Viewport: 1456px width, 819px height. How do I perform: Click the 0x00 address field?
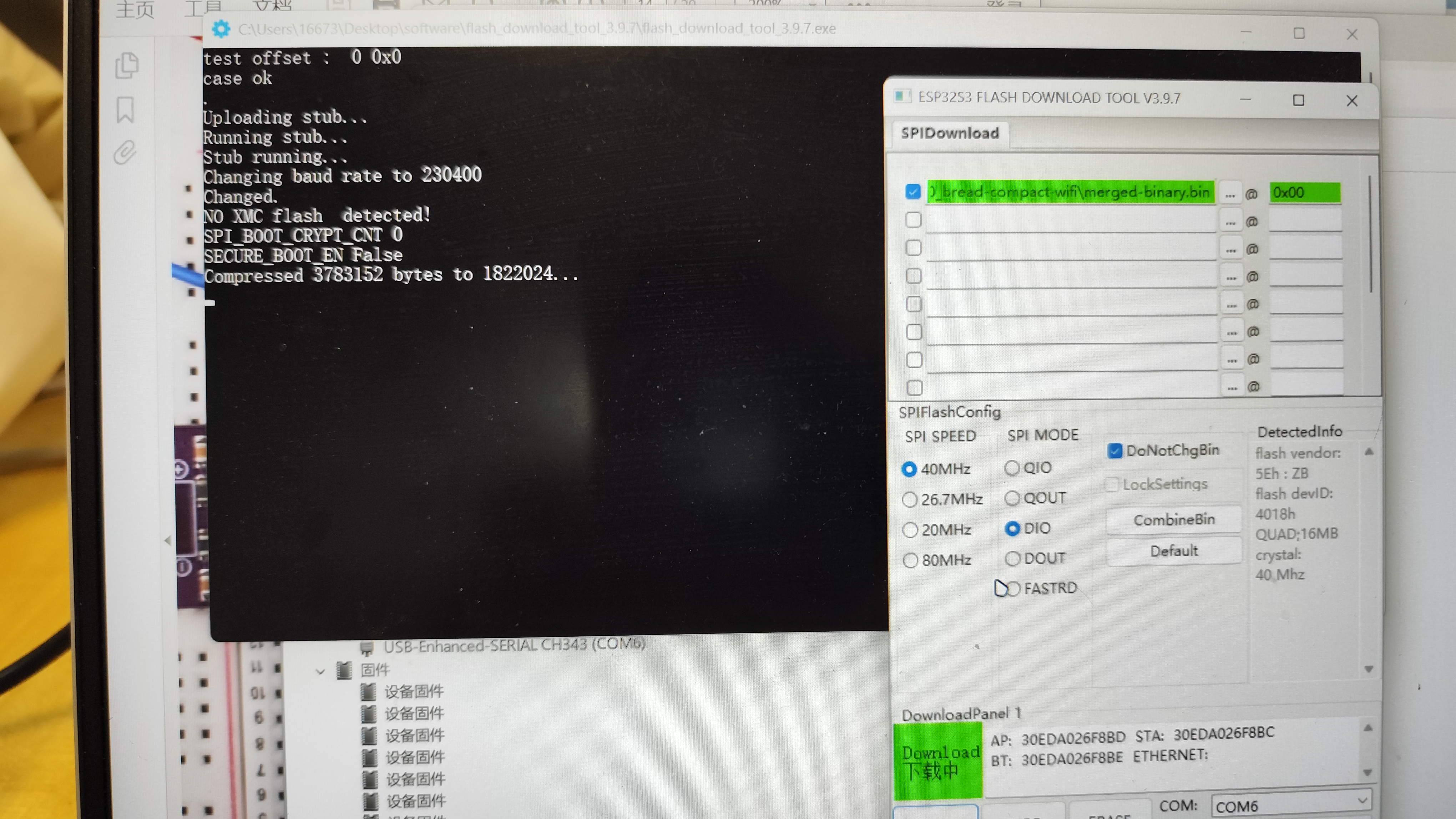point(1305,193)
